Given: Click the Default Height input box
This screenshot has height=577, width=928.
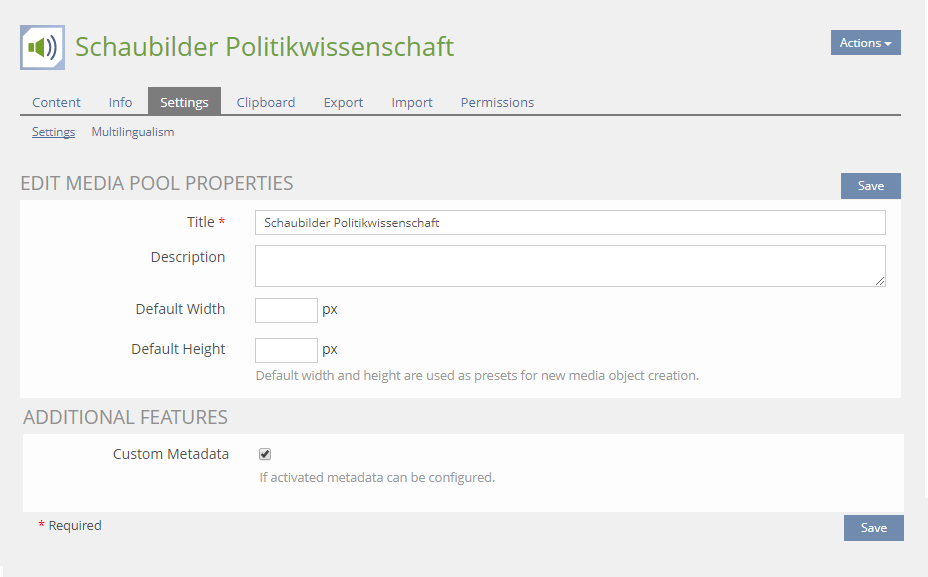Looking at the screenshot, I should click(286, 350).
